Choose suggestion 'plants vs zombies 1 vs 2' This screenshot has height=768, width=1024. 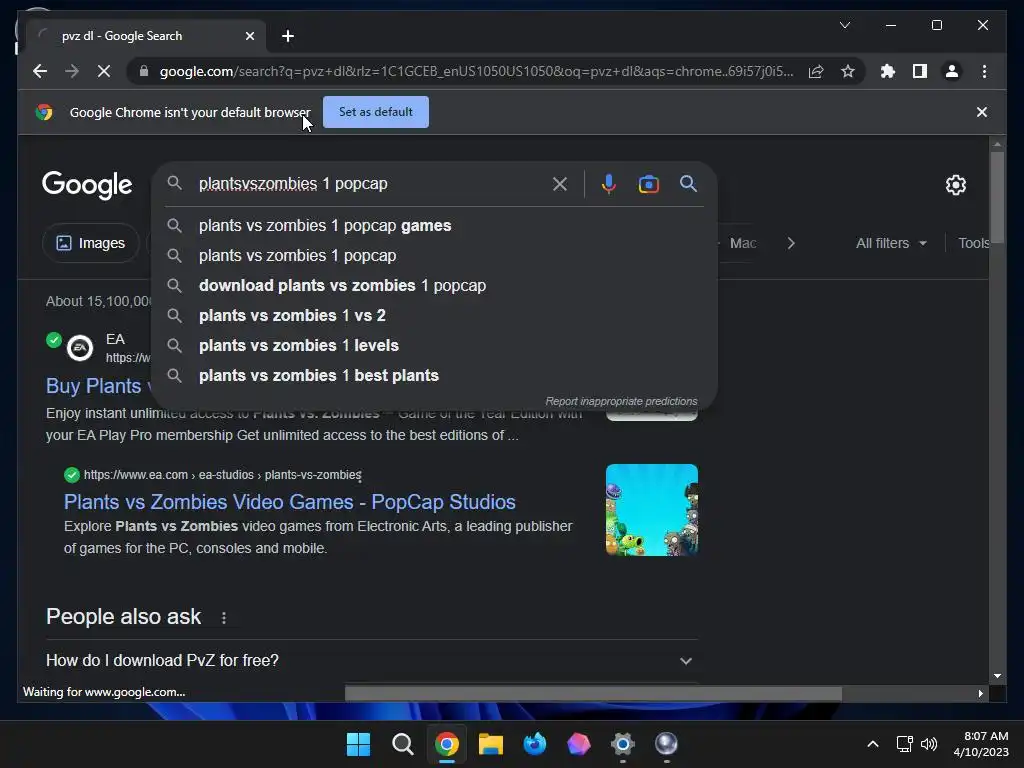click(x=434, y=315)
